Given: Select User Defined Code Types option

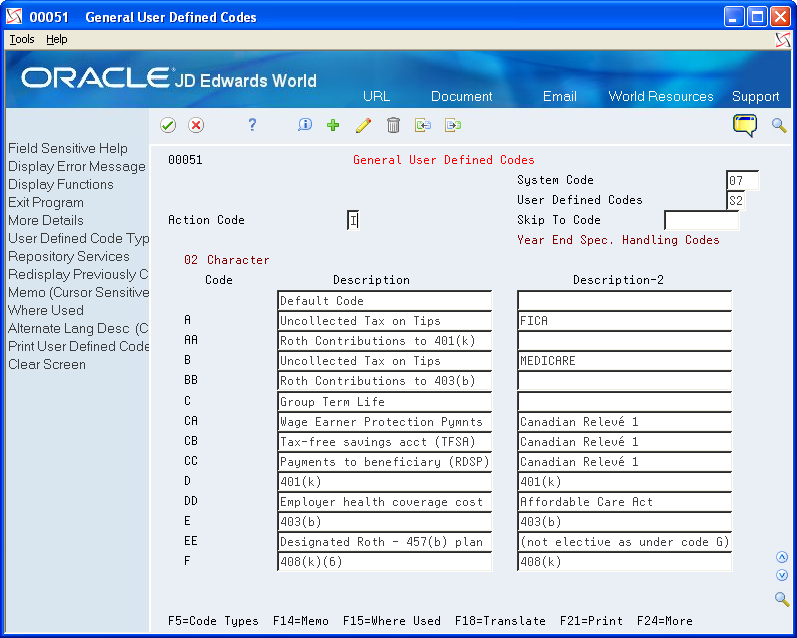Looking at the screenshot, I should (x=78, y=238).
